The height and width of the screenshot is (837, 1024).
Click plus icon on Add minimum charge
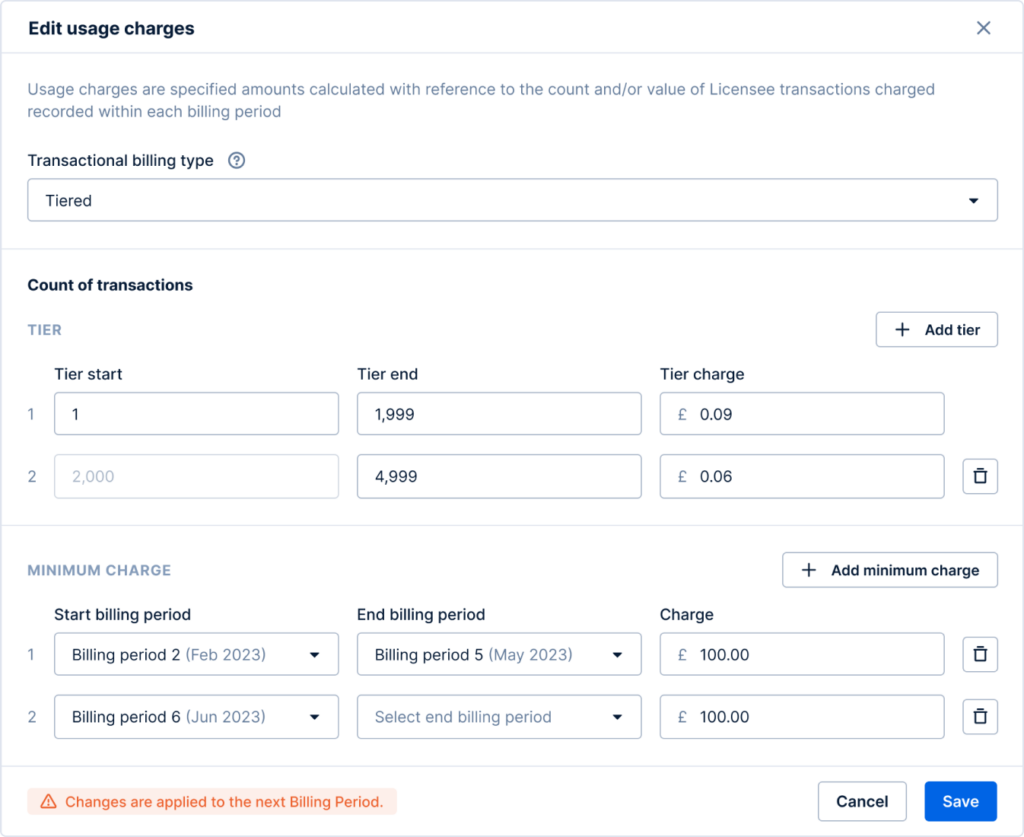pos(808,569)
